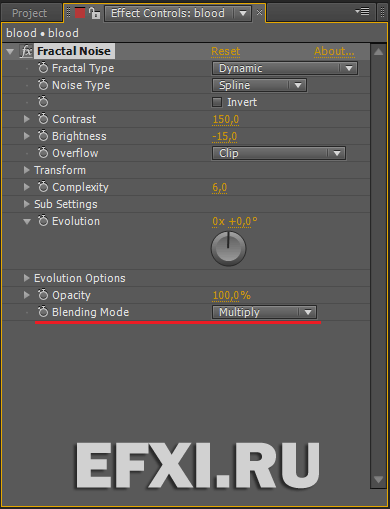This screenshot has height=509, width=390.
Task: Toggle stopwatch for Blending Mode
Action: [x=43, y=312]
